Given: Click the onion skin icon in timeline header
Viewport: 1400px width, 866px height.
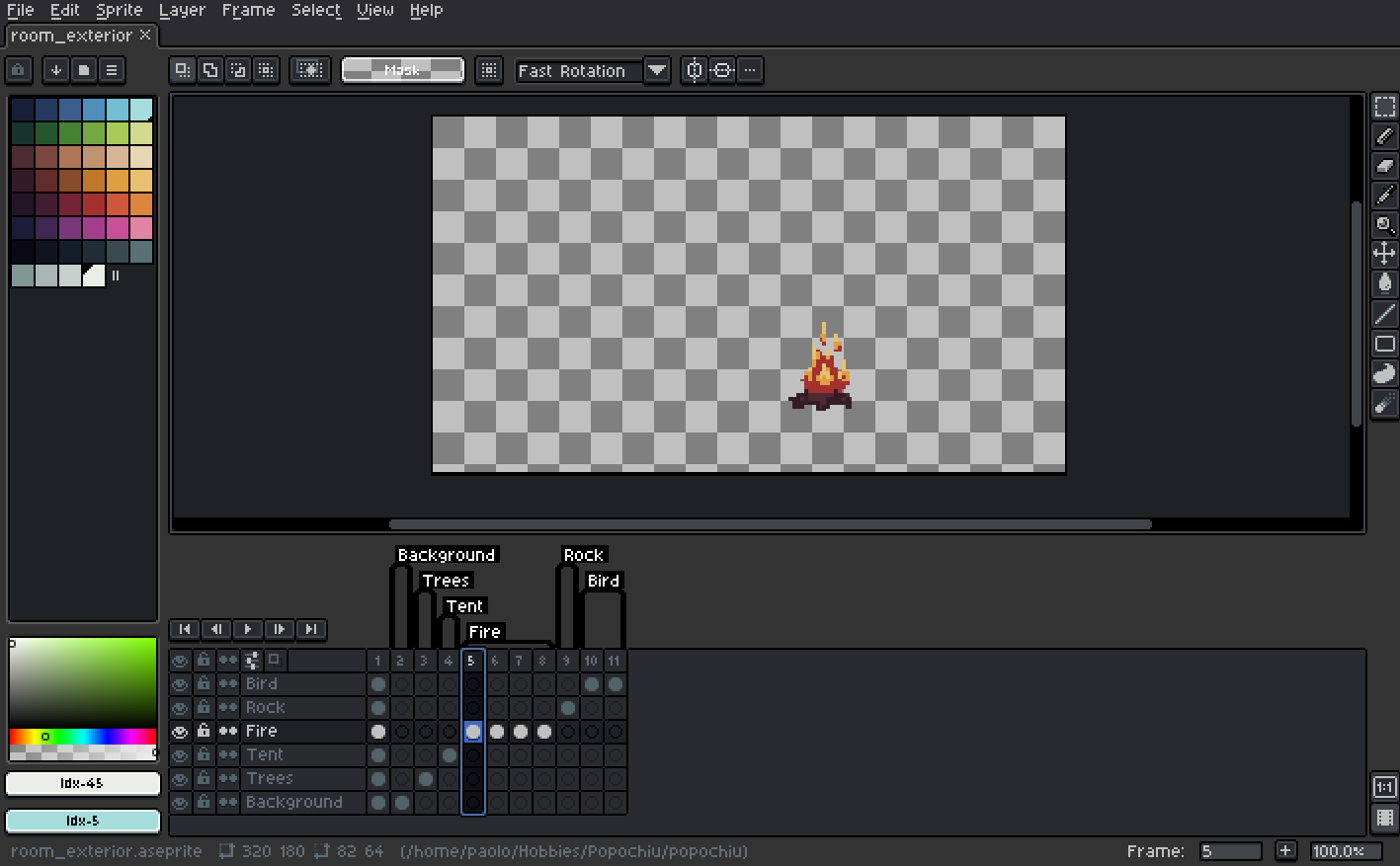Looking at the screenshot, I should click(252, 660).
